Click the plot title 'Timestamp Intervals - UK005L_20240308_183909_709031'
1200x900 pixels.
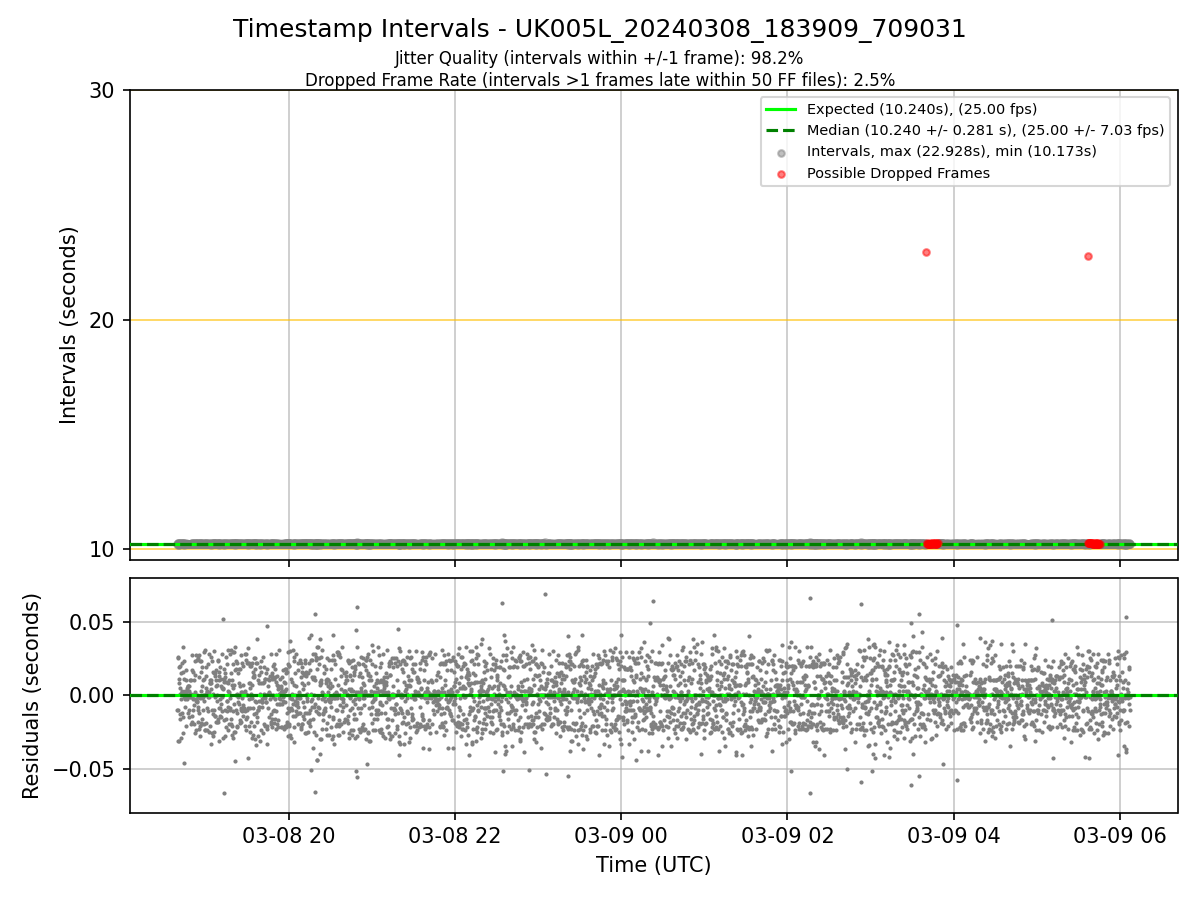[599, 29]
